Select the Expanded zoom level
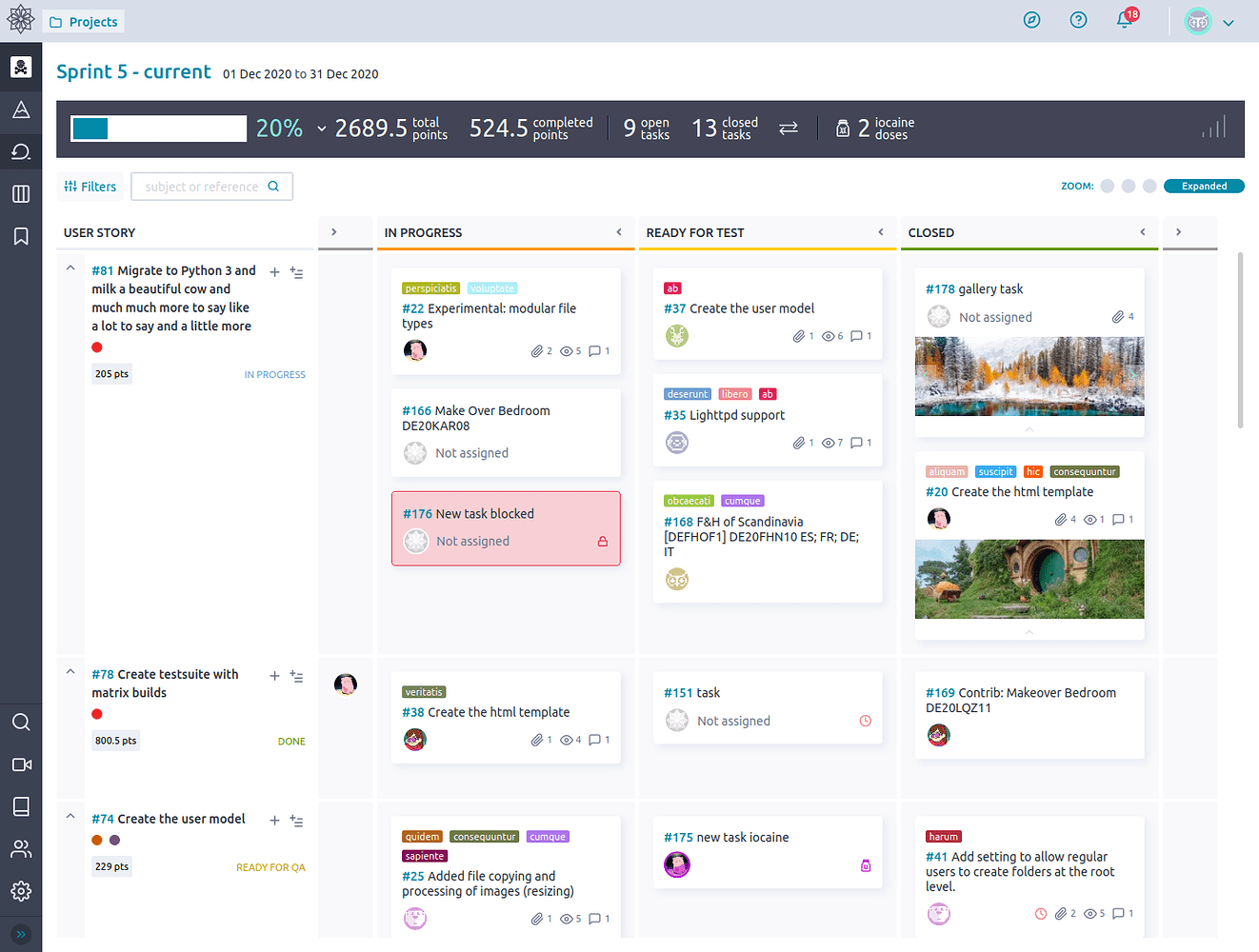This screenshot has width=1259, height=952. (1204, 187)
